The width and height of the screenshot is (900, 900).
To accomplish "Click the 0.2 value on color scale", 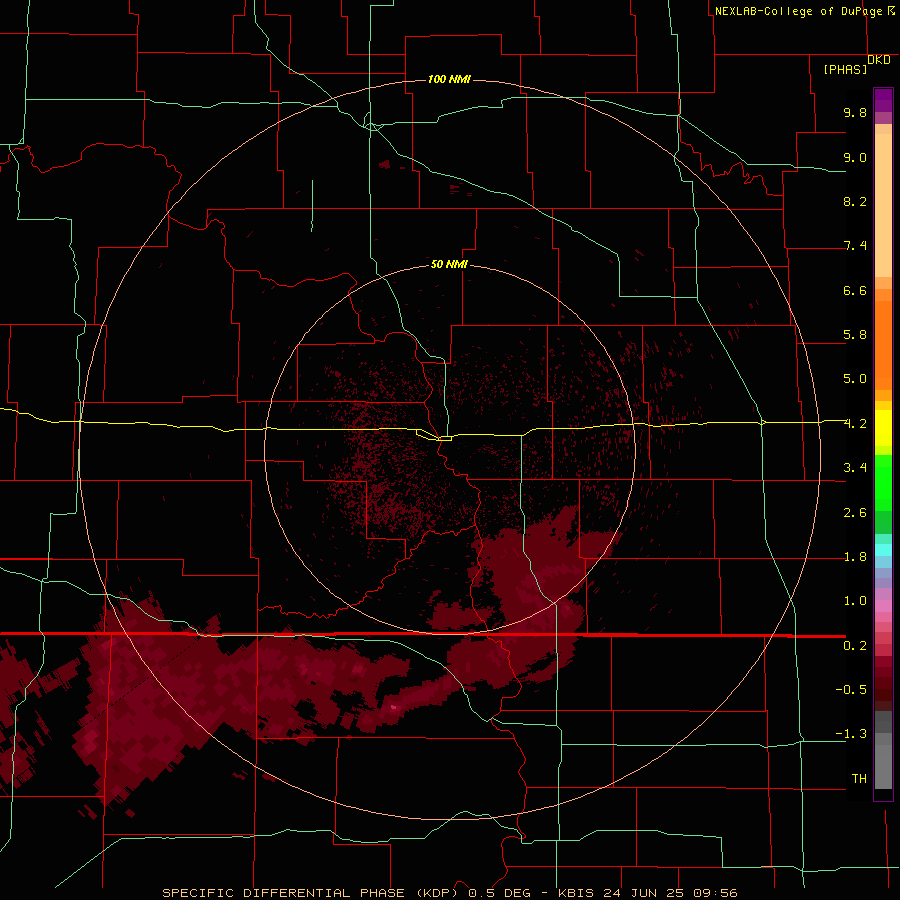I will 855,646.
